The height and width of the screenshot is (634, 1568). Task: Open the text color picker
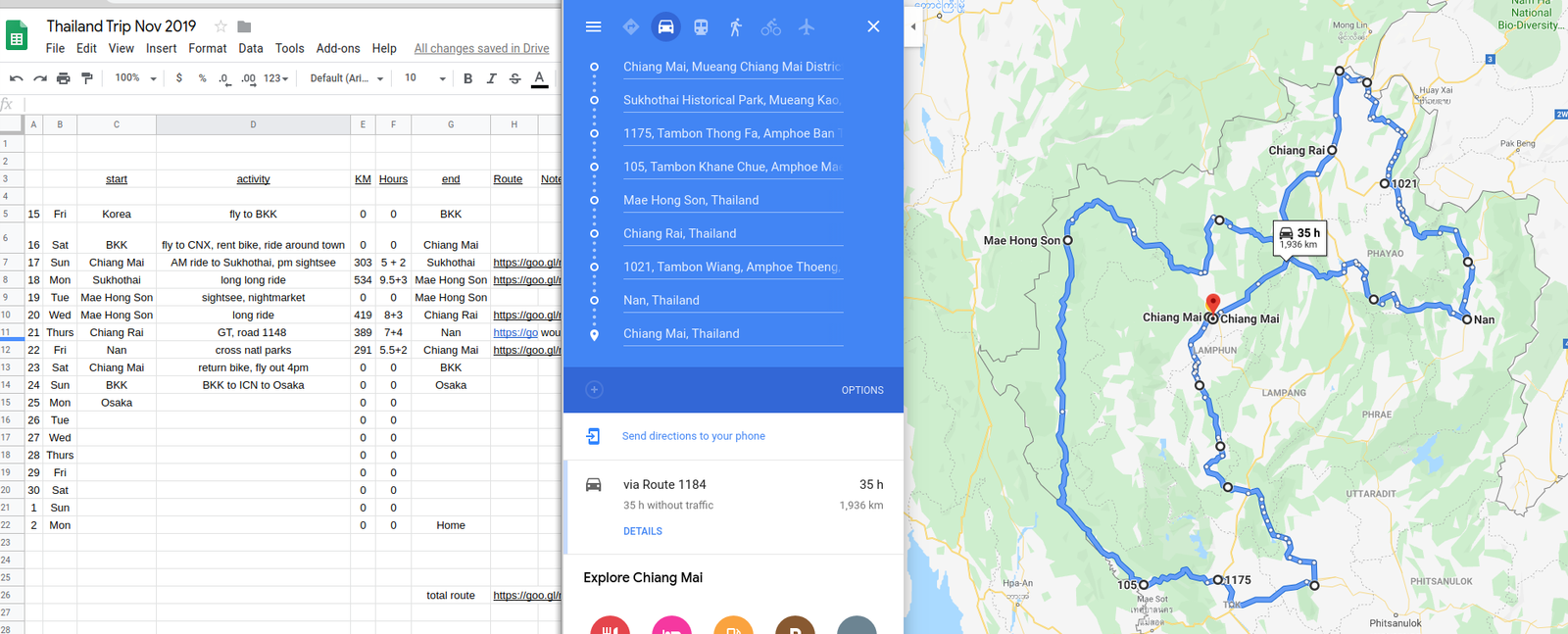coord(539,78)
